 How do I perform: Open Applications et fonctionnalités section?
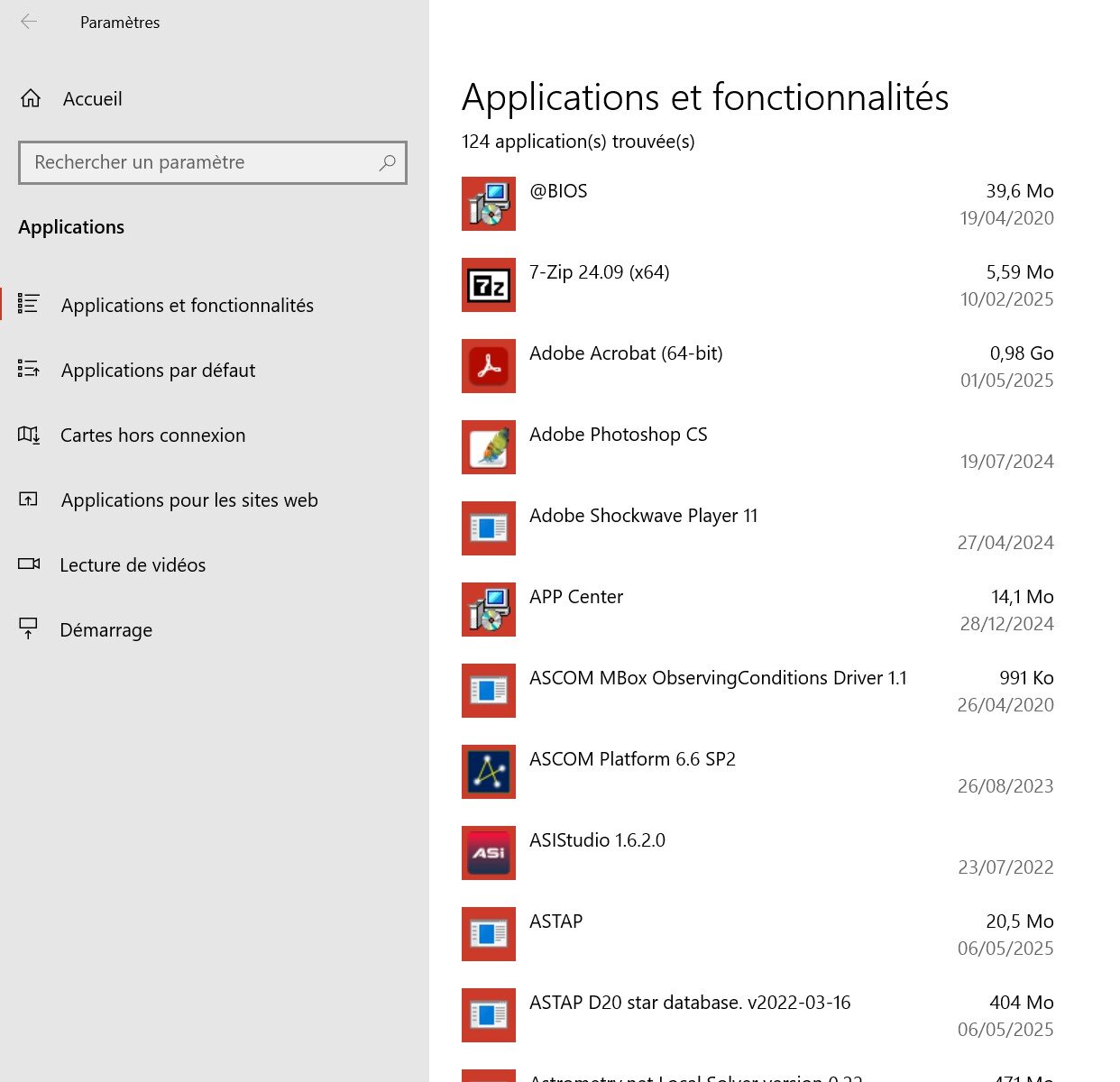tap(187, 306)
